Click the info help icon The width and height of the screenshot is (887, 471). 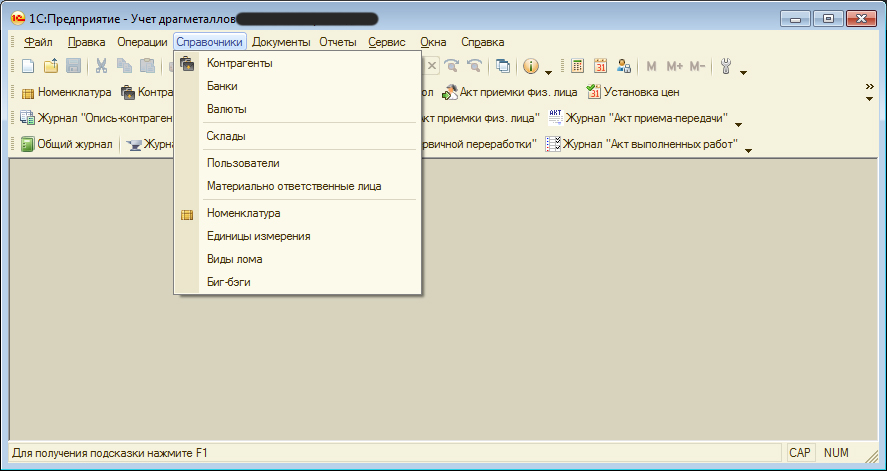pyautogui.click(x=531, y=66)
